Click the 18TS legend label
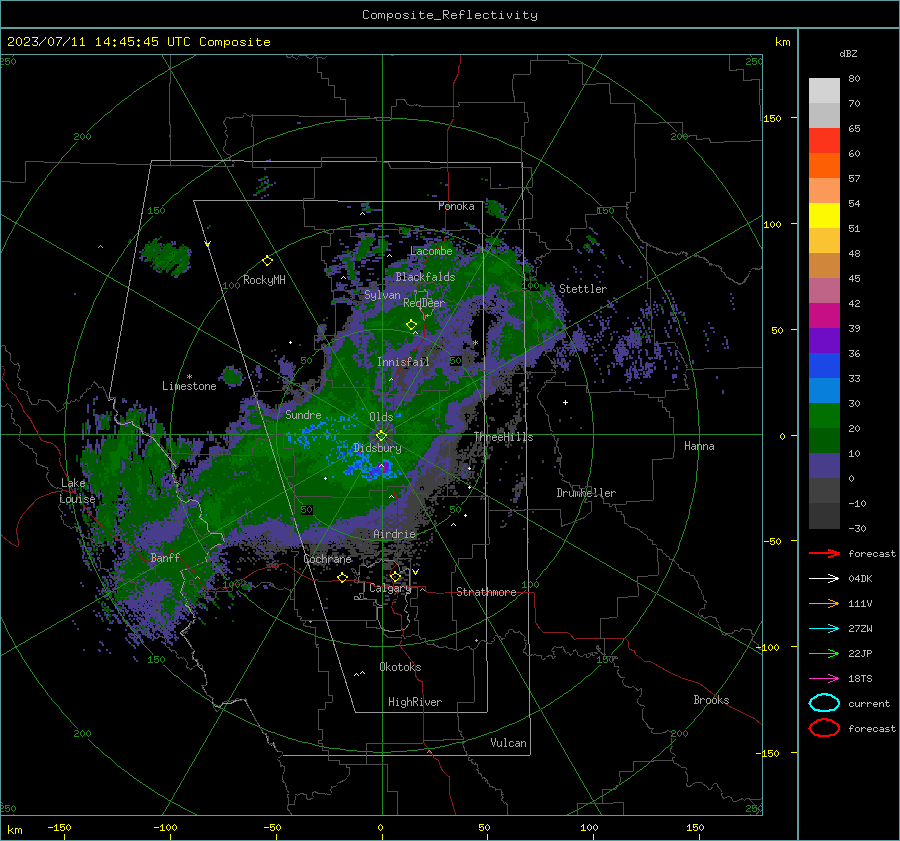This screenshot has width=900, height=841. [860, 679]
